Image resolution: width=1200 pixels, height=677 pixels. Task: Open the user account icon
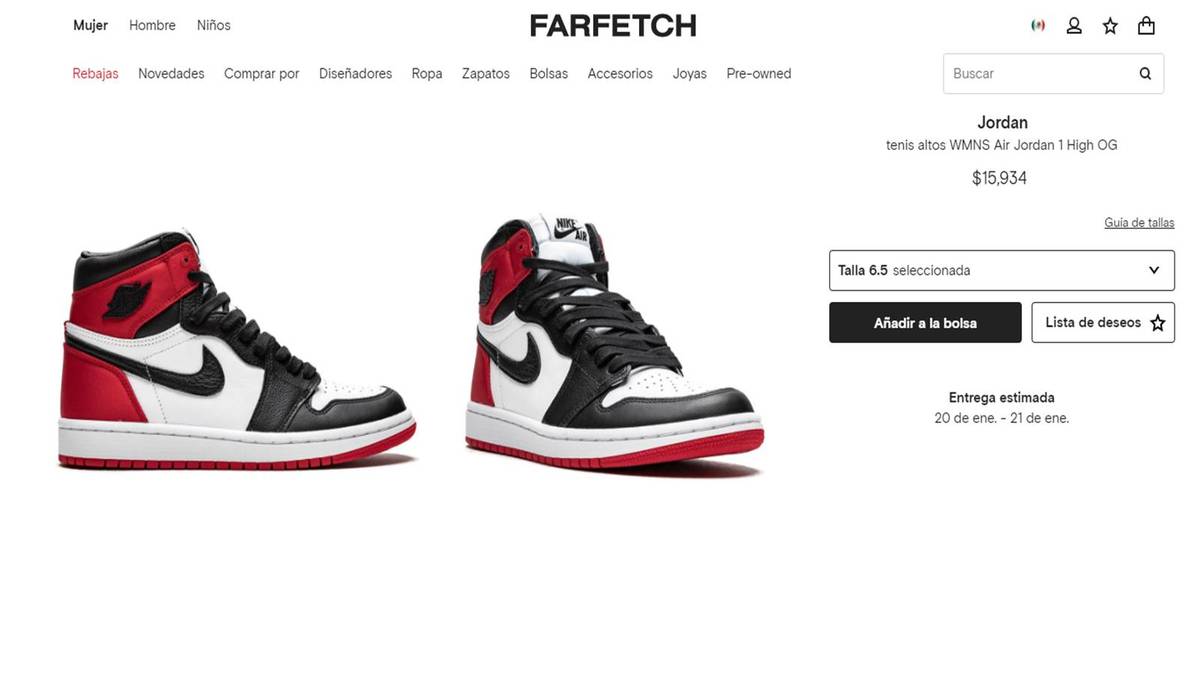[x=1074, y=26]
